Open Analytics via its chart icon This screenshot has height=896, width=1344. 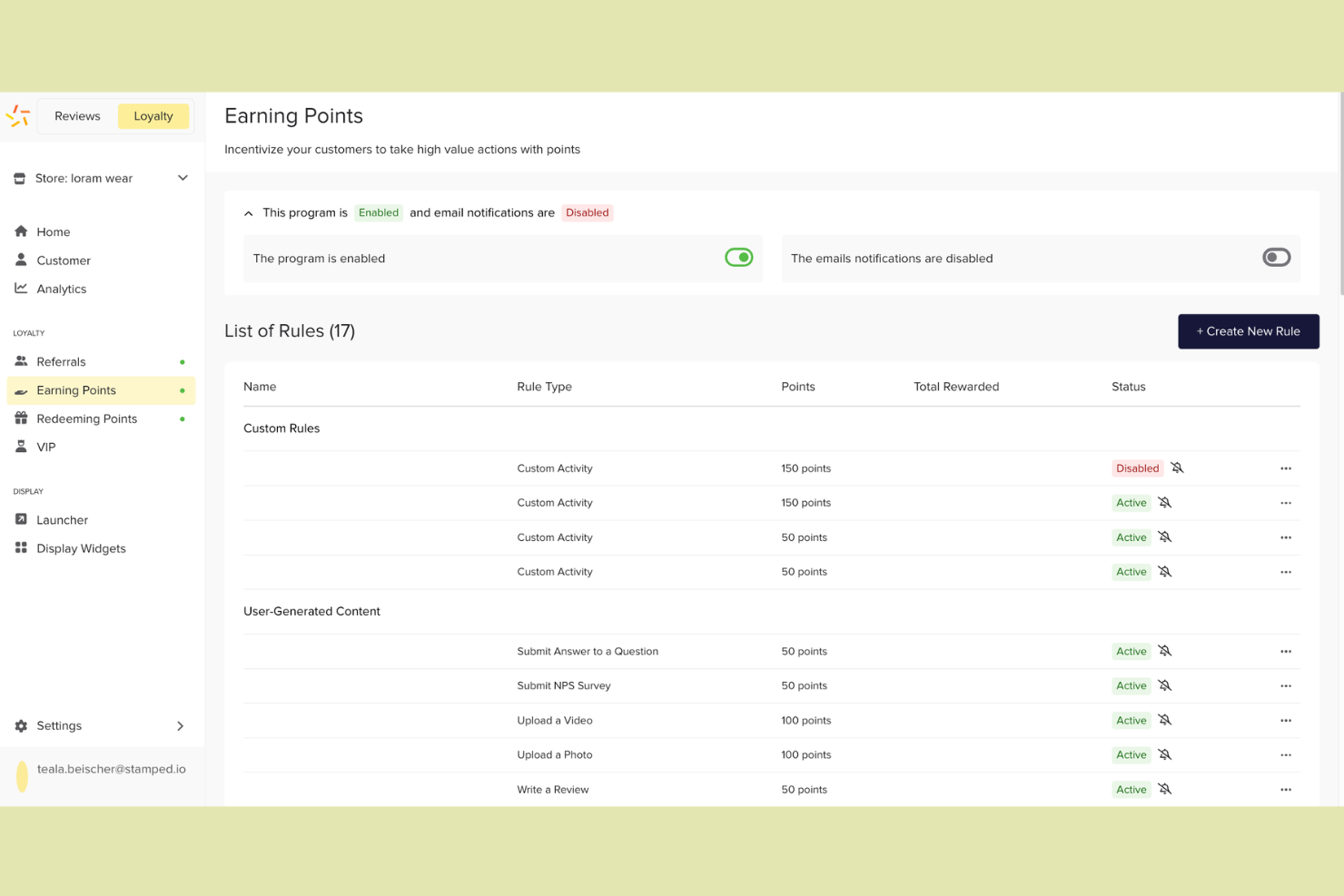(x=21, y=288)
